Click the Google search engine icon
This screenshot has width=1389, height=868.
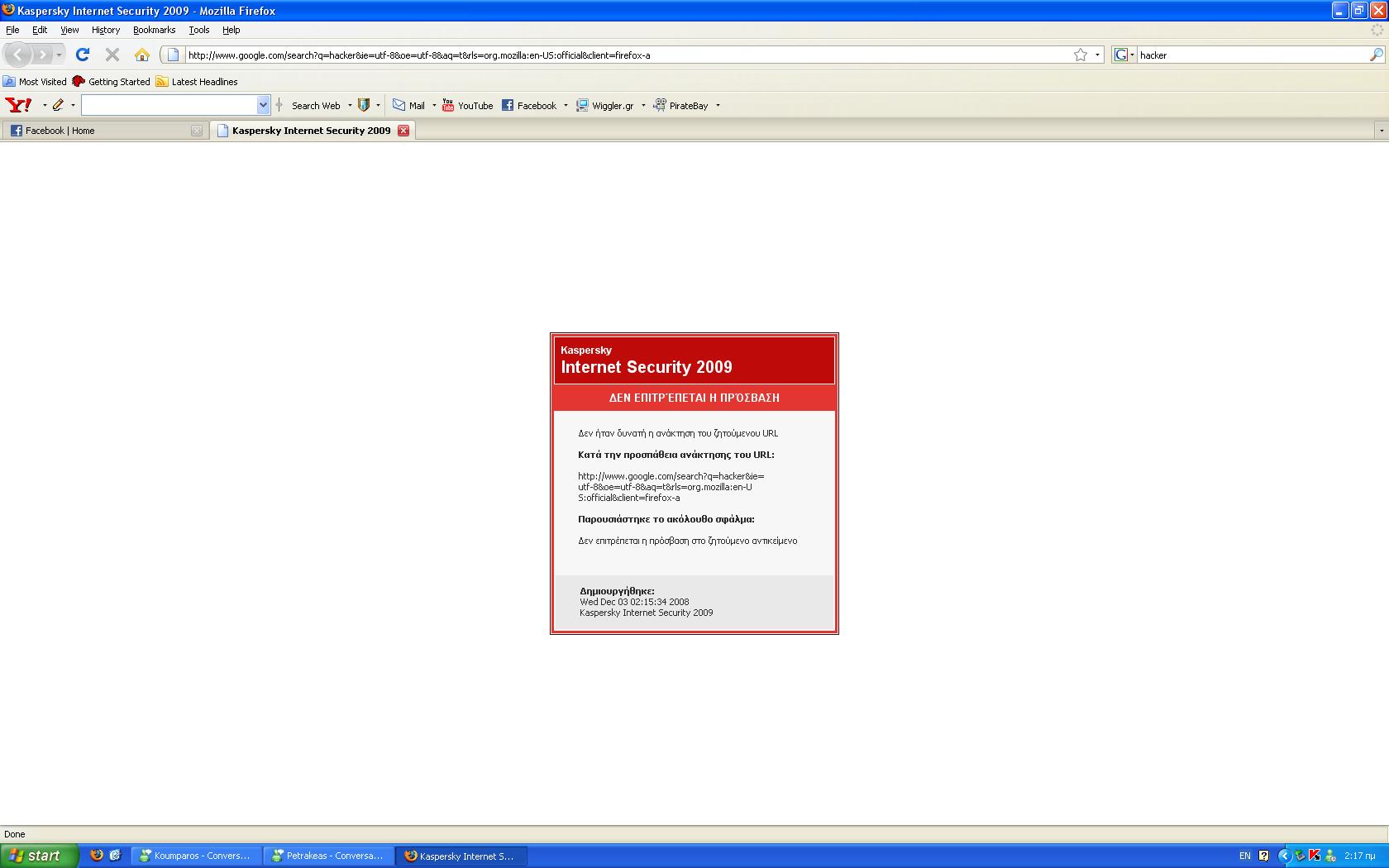coord(1121,55)
